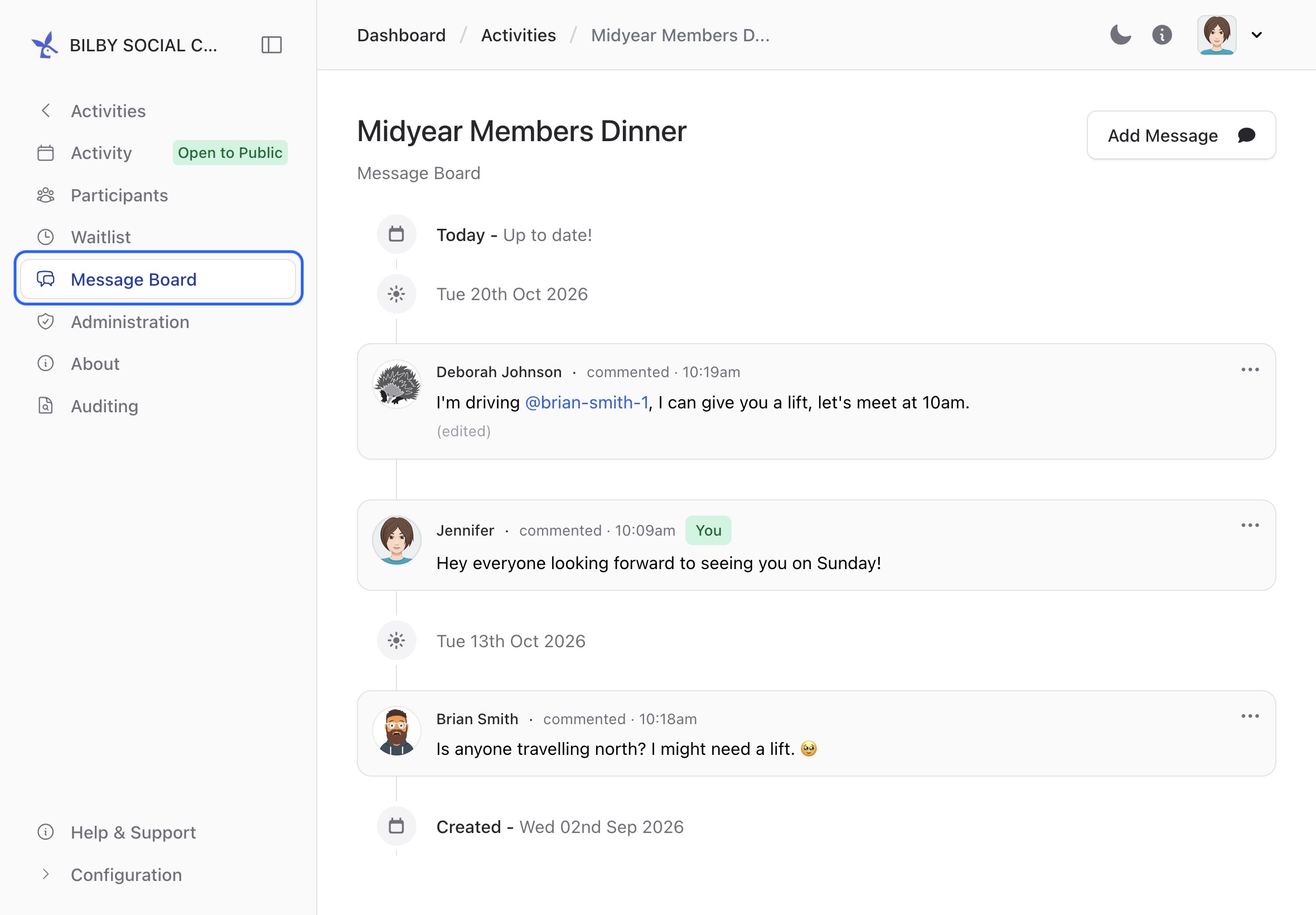Viewport: 1316px width, 915px height.
Task: Expand the Configuration section
Action: click(158, 875)
